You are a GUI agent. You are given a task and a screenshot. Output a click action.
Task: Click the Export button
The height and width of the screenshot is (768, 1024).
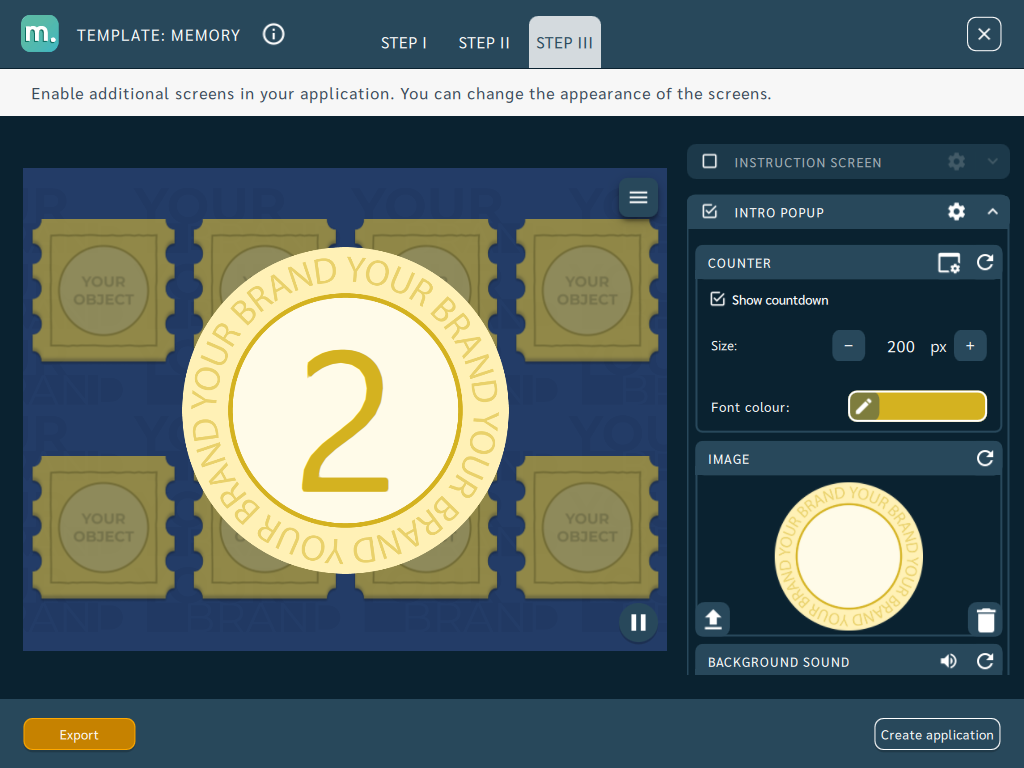pyautogui.click(x=79, y=735)
